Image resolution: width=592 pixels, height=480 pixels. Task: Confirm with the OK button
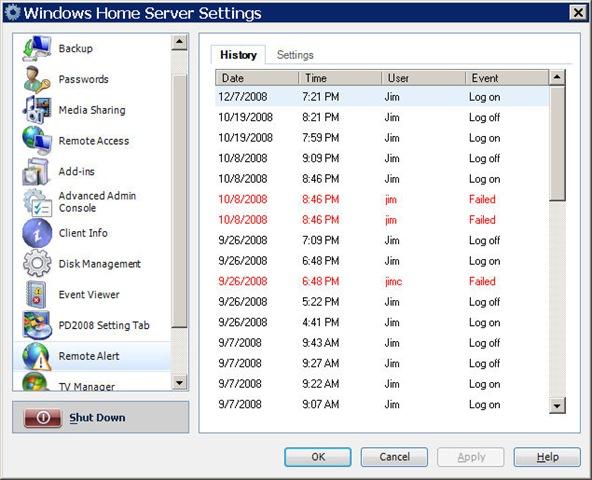point(318,457)
